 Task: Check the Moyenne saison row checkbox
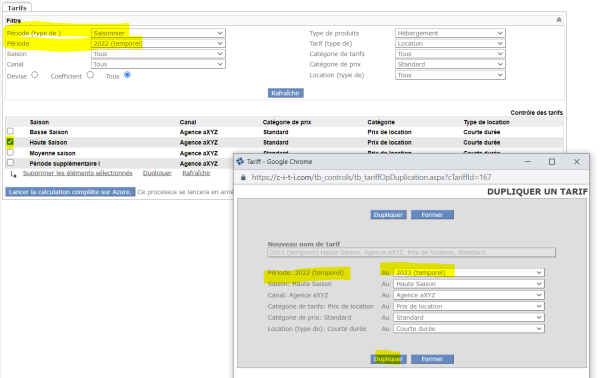click(10, 152)
